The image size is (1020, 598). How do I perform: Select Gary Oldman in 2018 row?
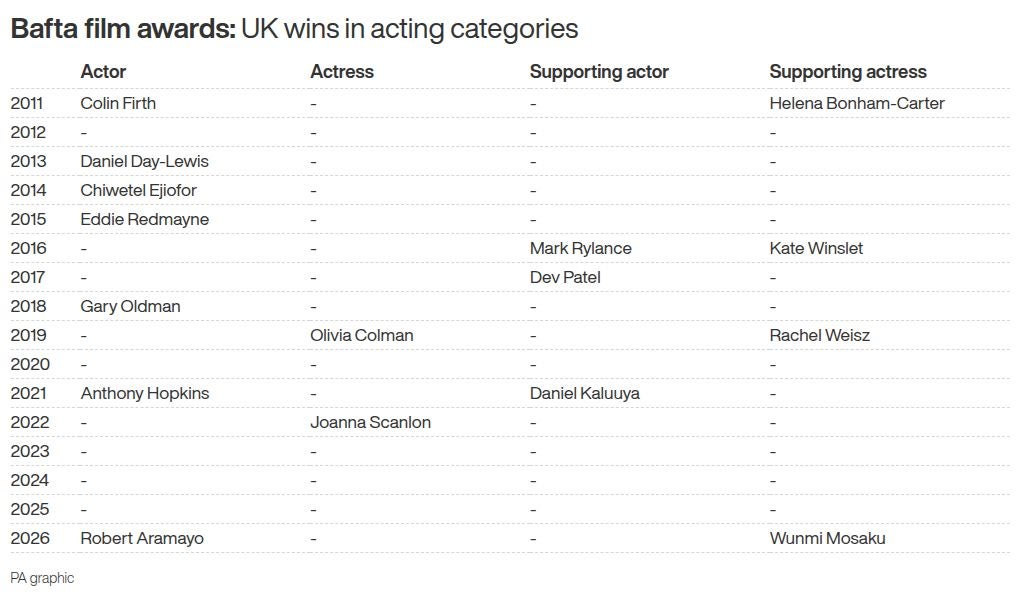(130, 306)
